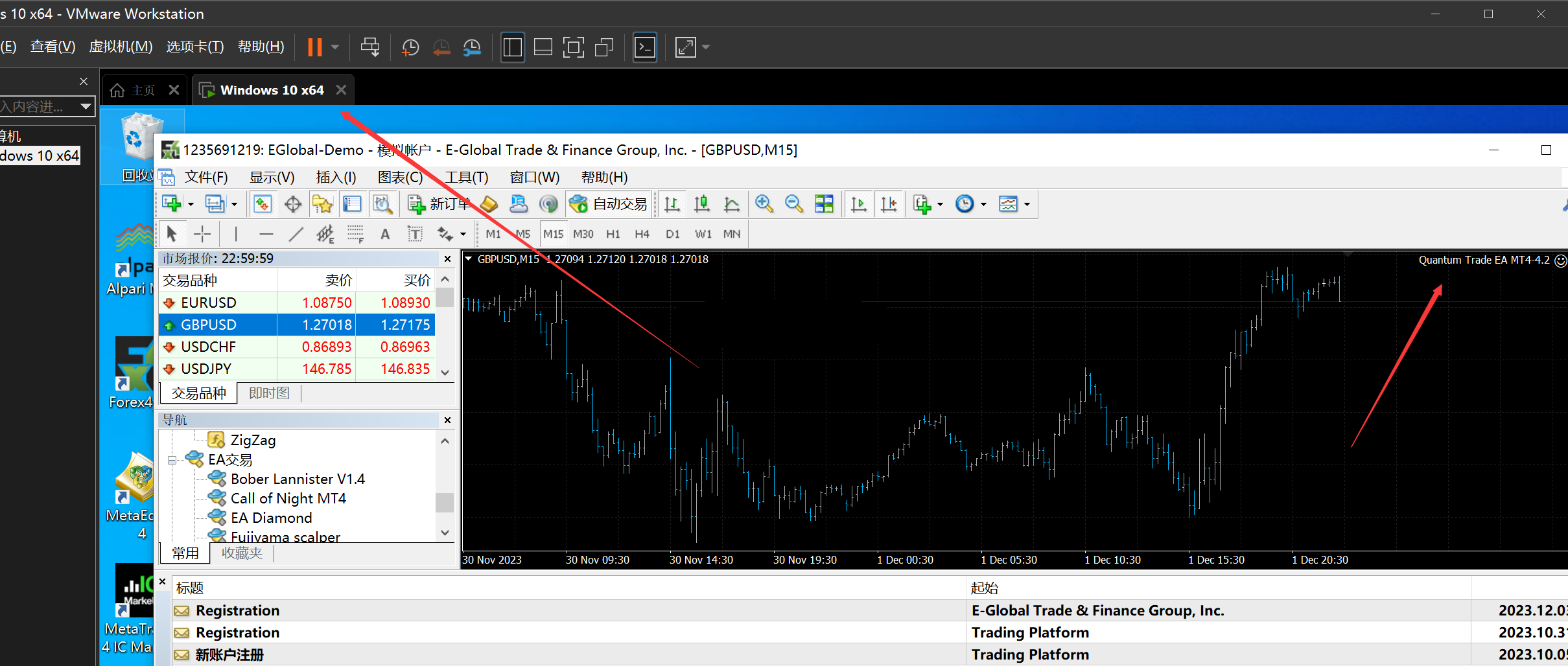The image size is (1568, 666).
Task: Select the EURUSD row in market watch
Action: 208,303
